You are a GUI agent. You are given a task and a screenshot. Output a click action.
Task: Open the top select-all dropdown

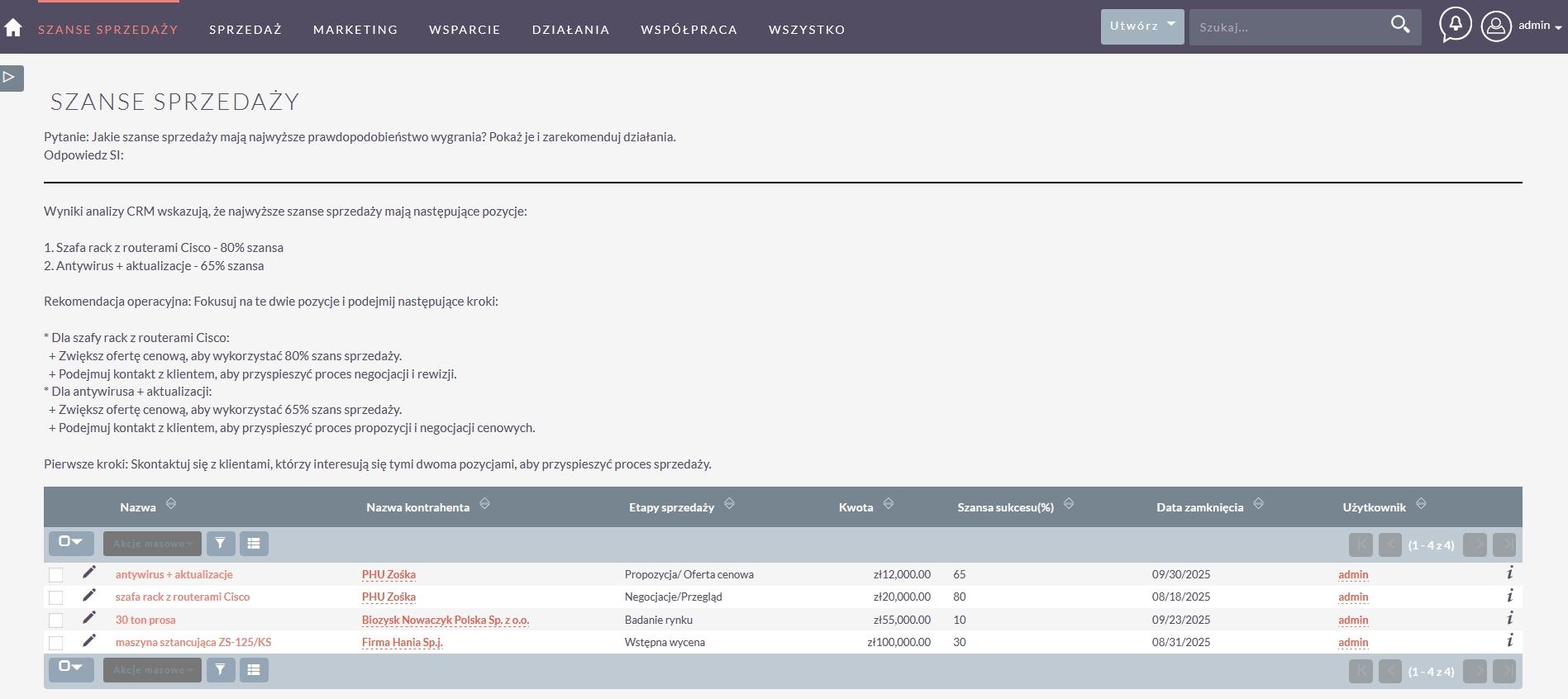coord(71,543)
